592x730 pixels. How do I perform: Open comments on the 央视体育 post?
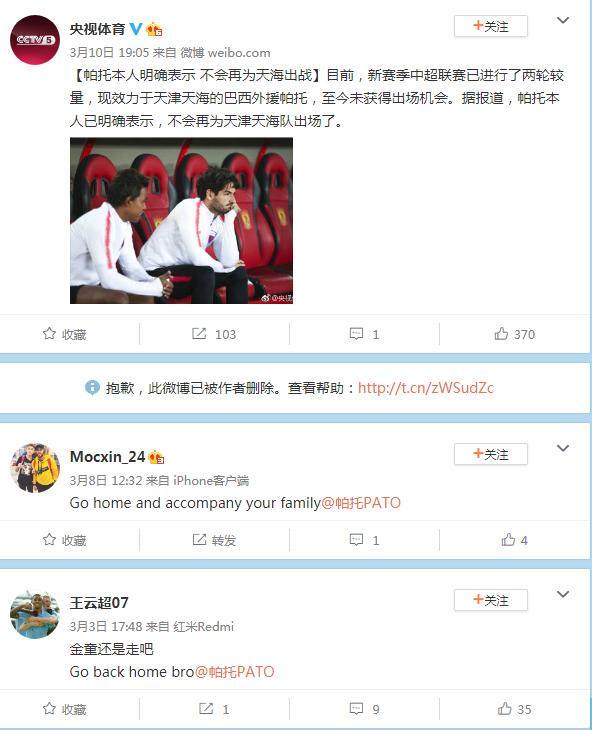click(364, 334)
